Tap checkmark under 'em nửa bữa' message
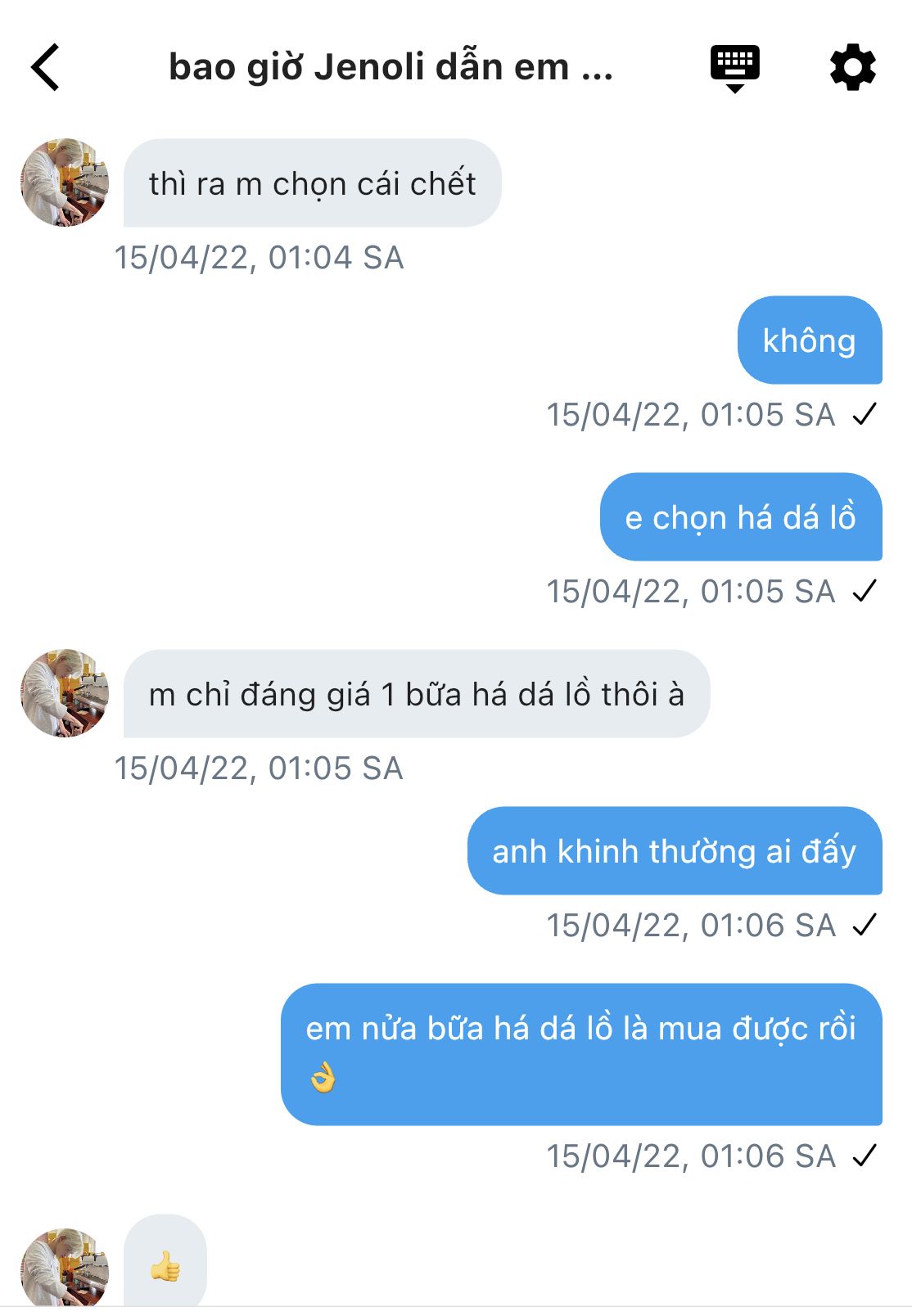 click(x=865, y=1156)
